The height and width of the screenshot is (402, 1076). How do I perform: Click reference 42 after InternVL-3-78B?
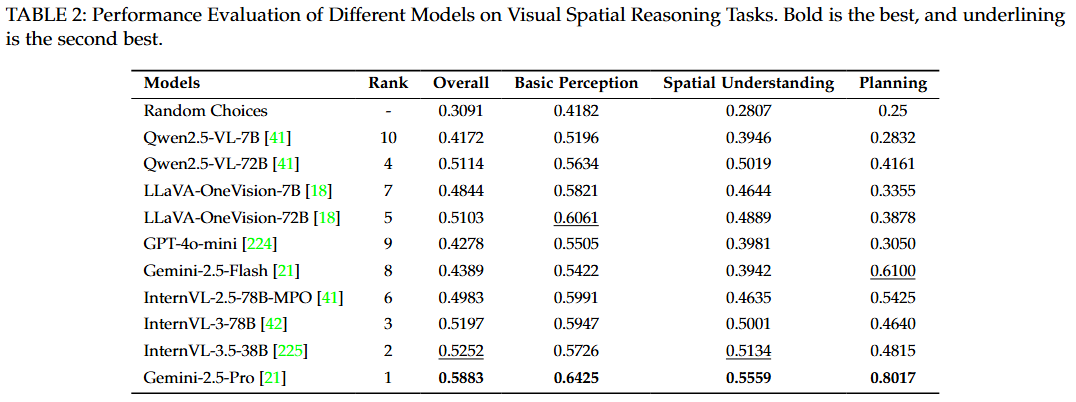point(273,324)
